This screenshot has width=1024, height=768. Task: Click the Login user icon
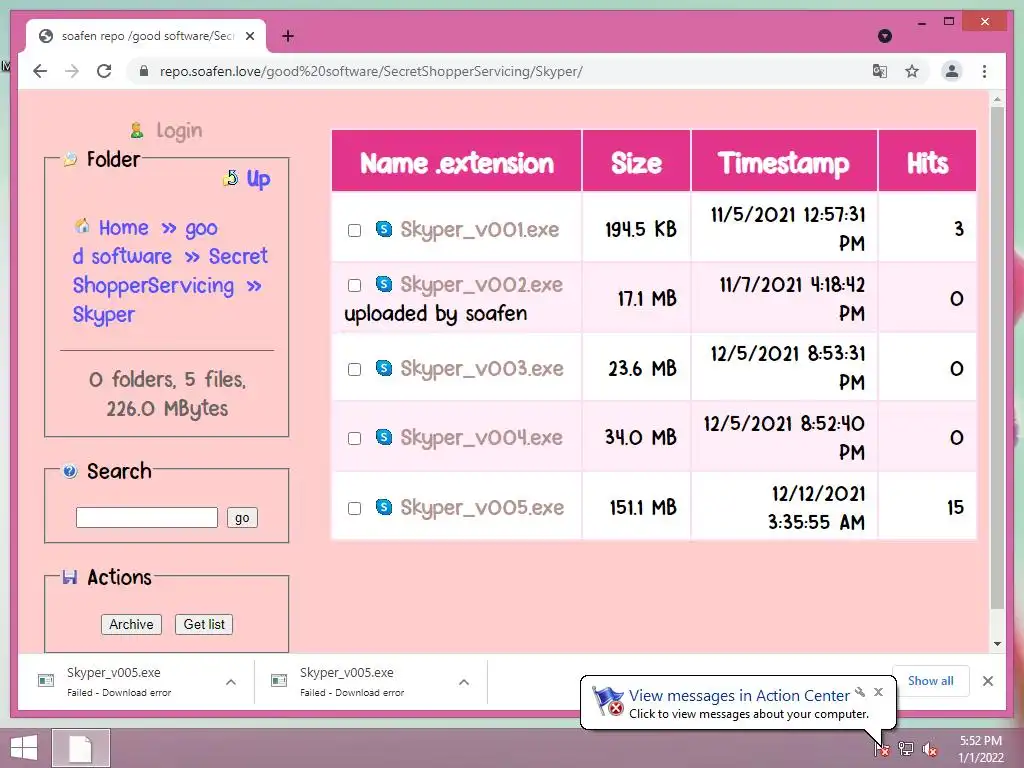point(136,130)
